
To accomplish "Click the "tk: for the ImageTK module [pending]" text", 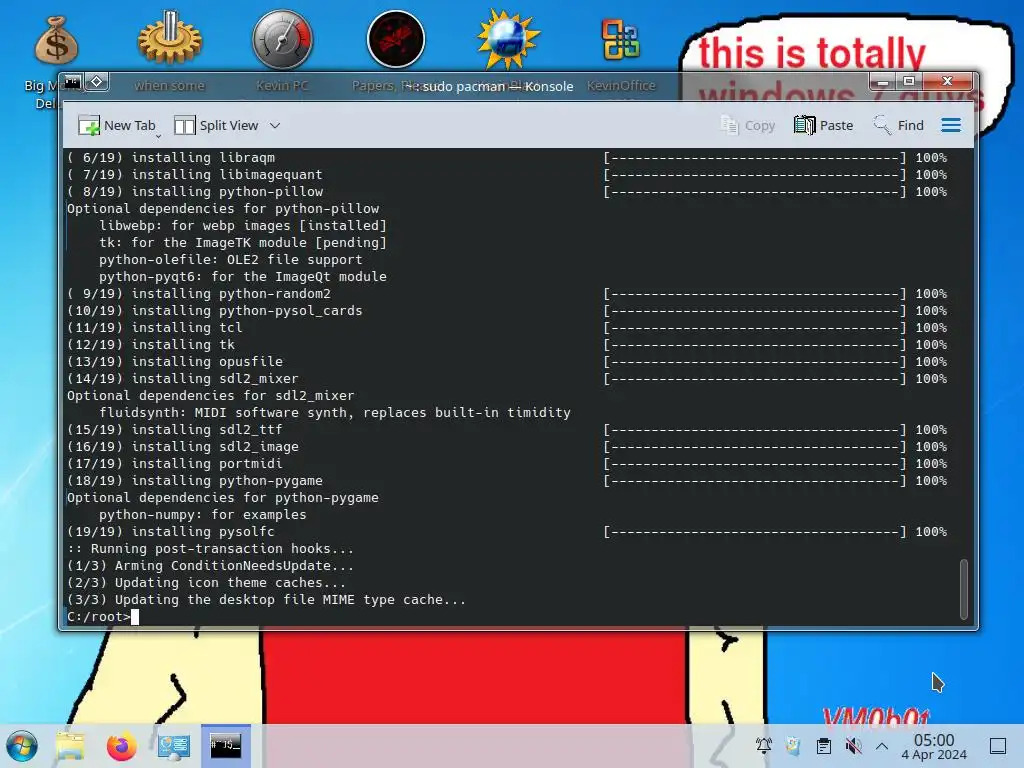I will (x=243, y=242).
